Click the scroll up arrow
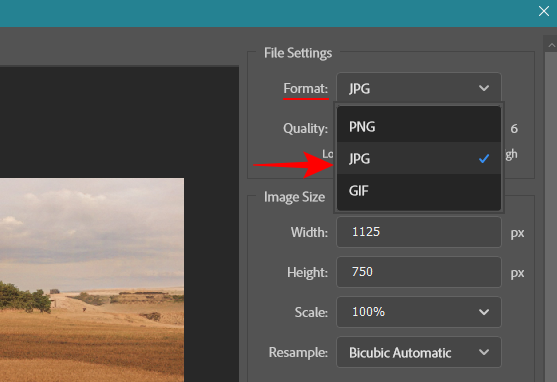Image resolution: width=557 pixels, height=382 pixels. (x=551, y=45)
